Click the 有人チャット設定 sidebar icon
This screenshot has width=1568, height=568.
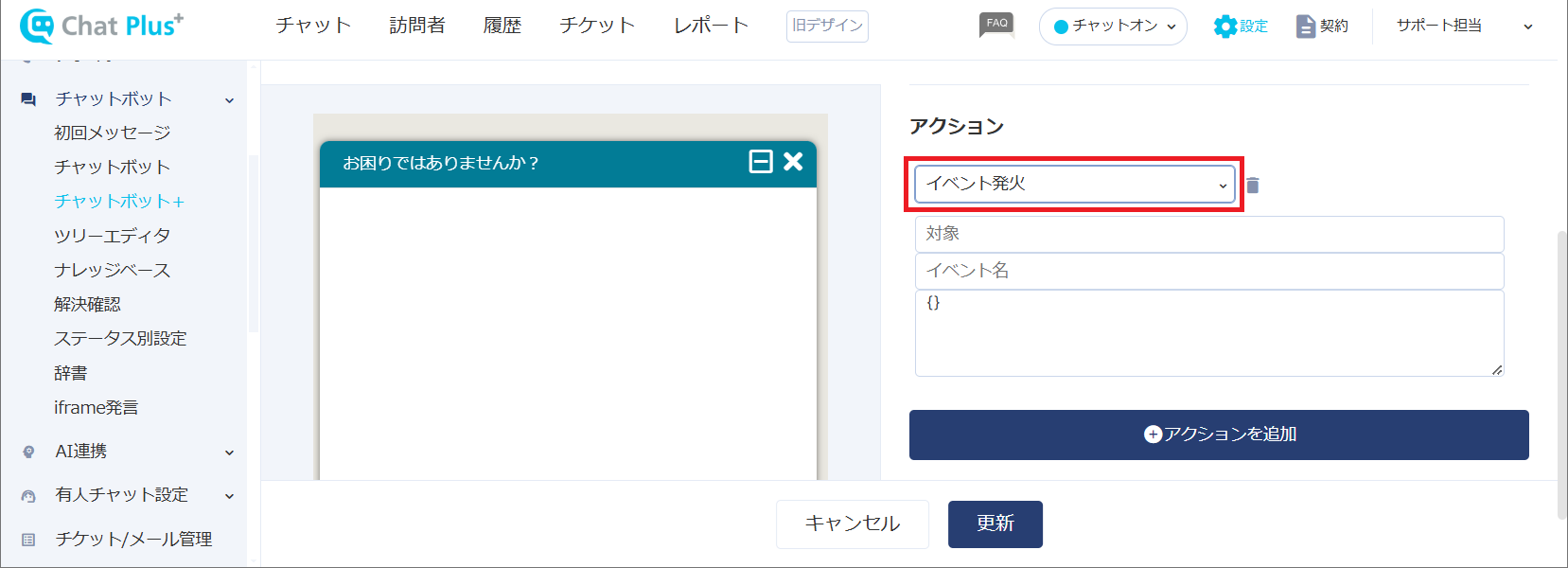(28, 496)
